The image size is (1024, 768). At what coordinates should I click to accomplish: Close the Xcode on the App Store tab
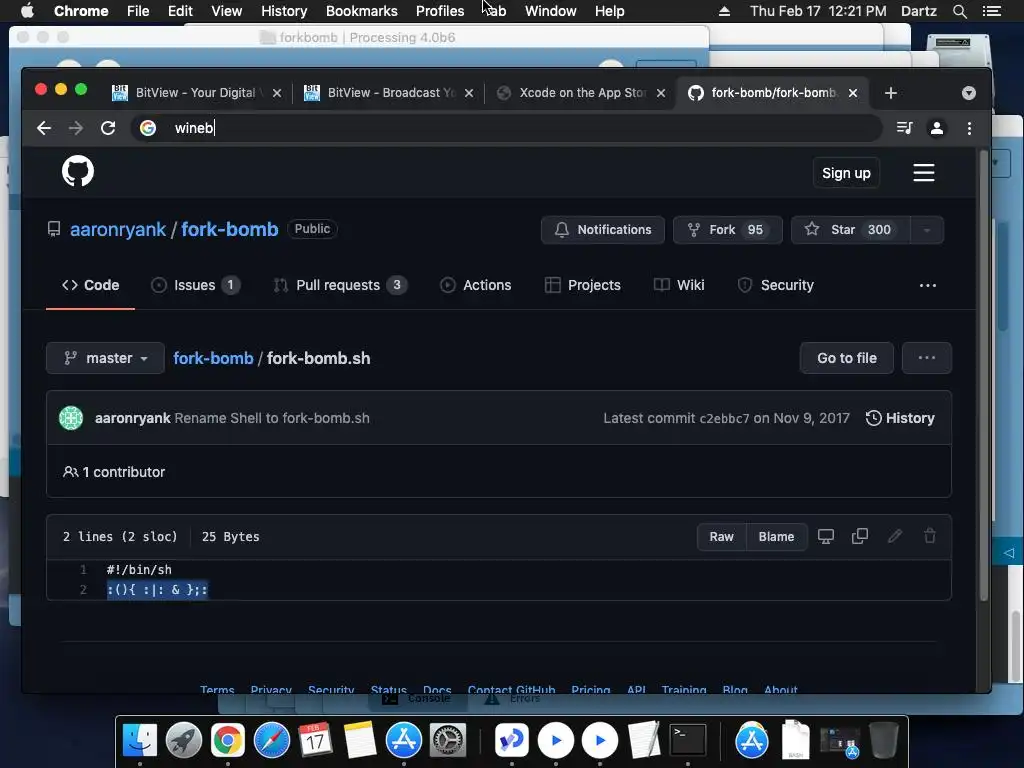(x=661, y=93)
